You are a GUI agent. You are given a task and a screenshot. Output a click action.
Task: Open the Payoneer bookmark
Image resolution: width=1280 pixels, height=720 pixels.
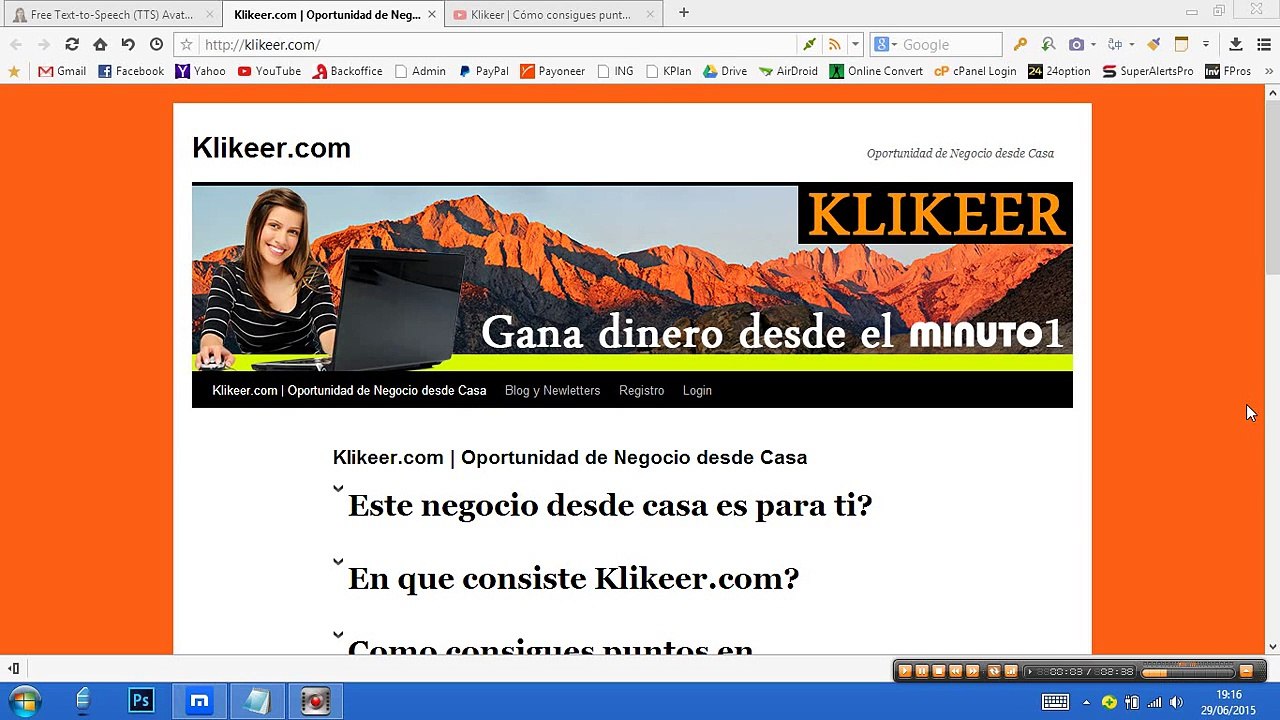click(553, 71)
